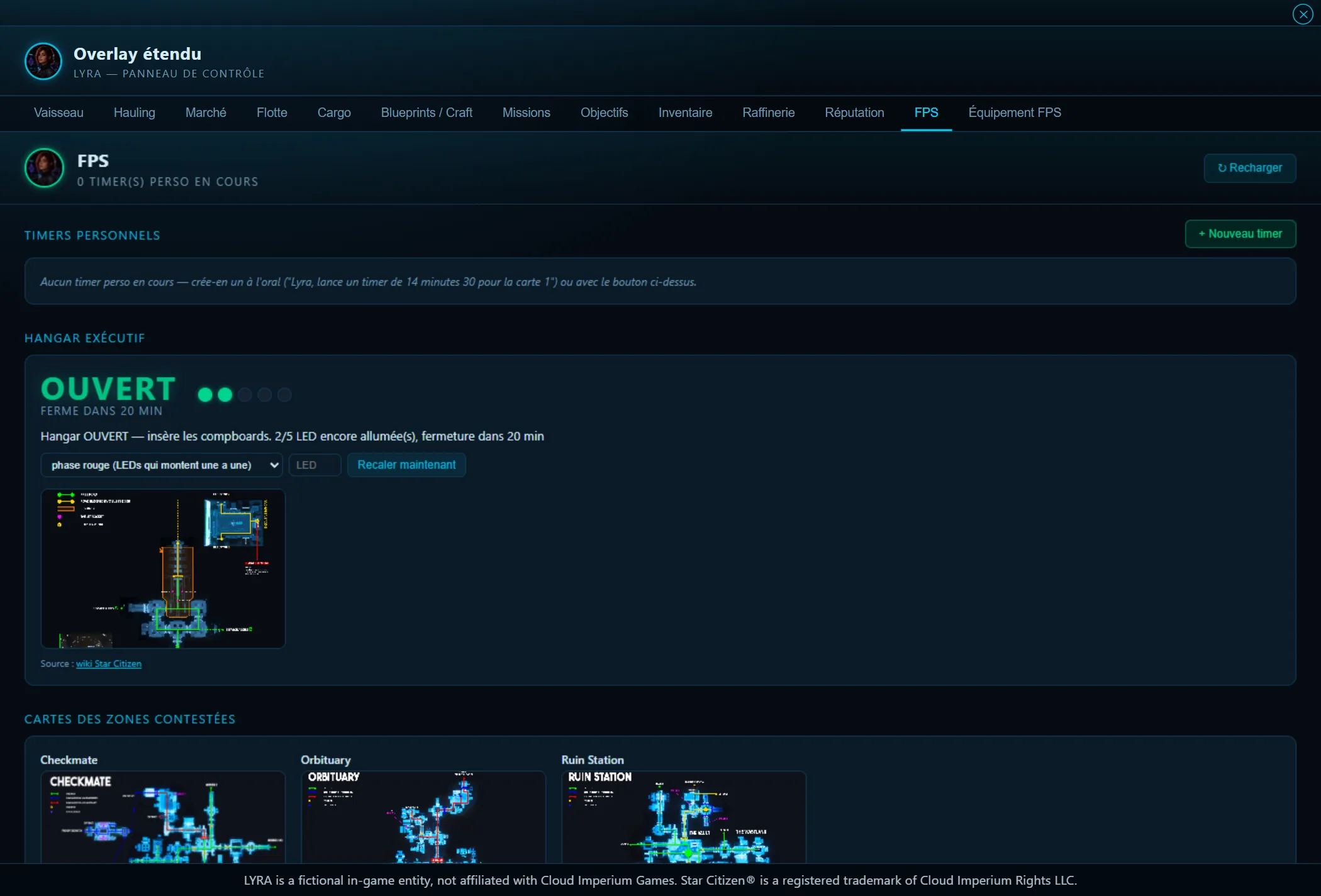1321x896 pixels.
Task: Open the Équipement FPS tab
Action: 1015,113
